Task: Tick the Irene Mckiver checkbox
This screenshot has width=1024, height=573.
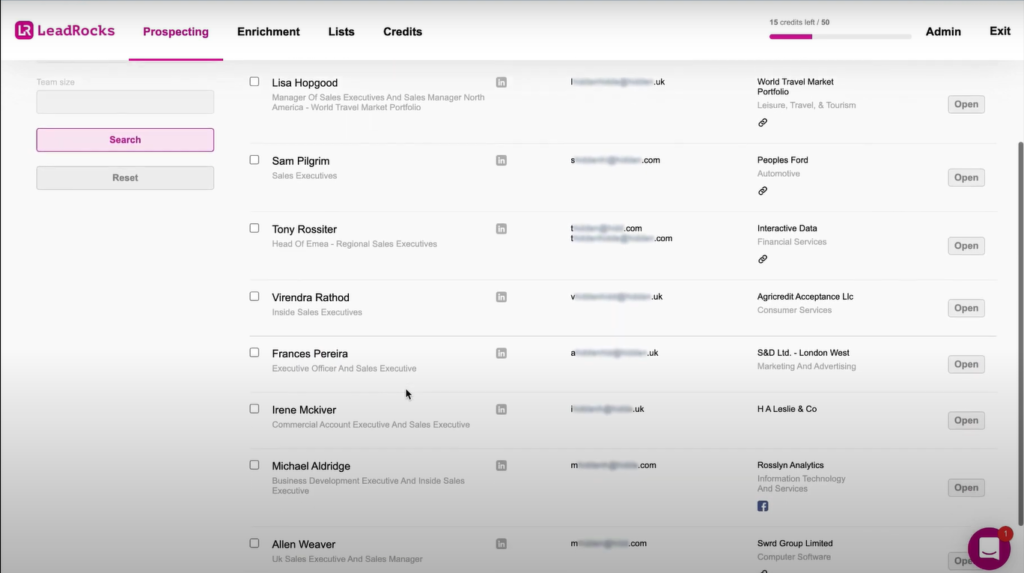Action: click(254, 409)
